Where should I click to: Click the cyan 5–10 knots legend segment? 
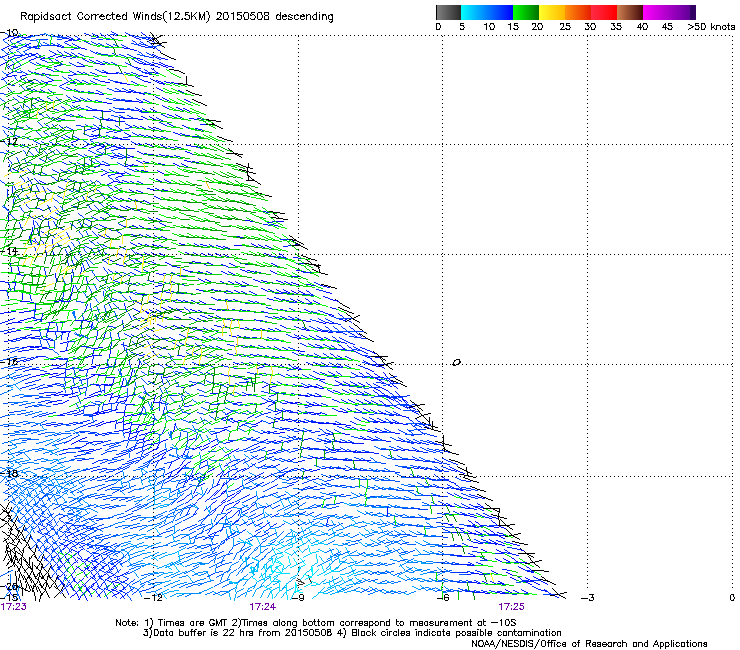(474, 12)
